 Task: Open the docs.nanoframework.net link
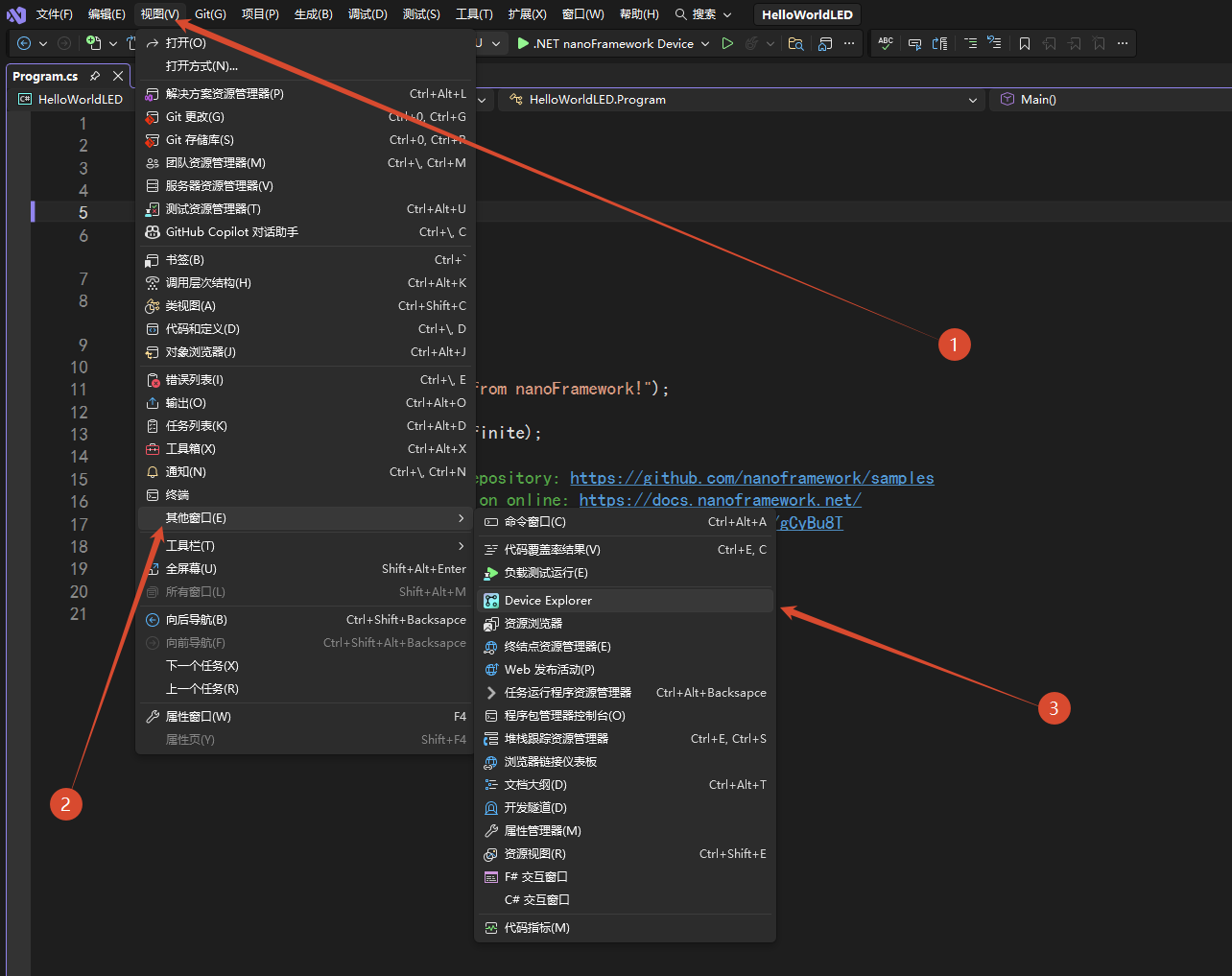[x=721, y=500]
